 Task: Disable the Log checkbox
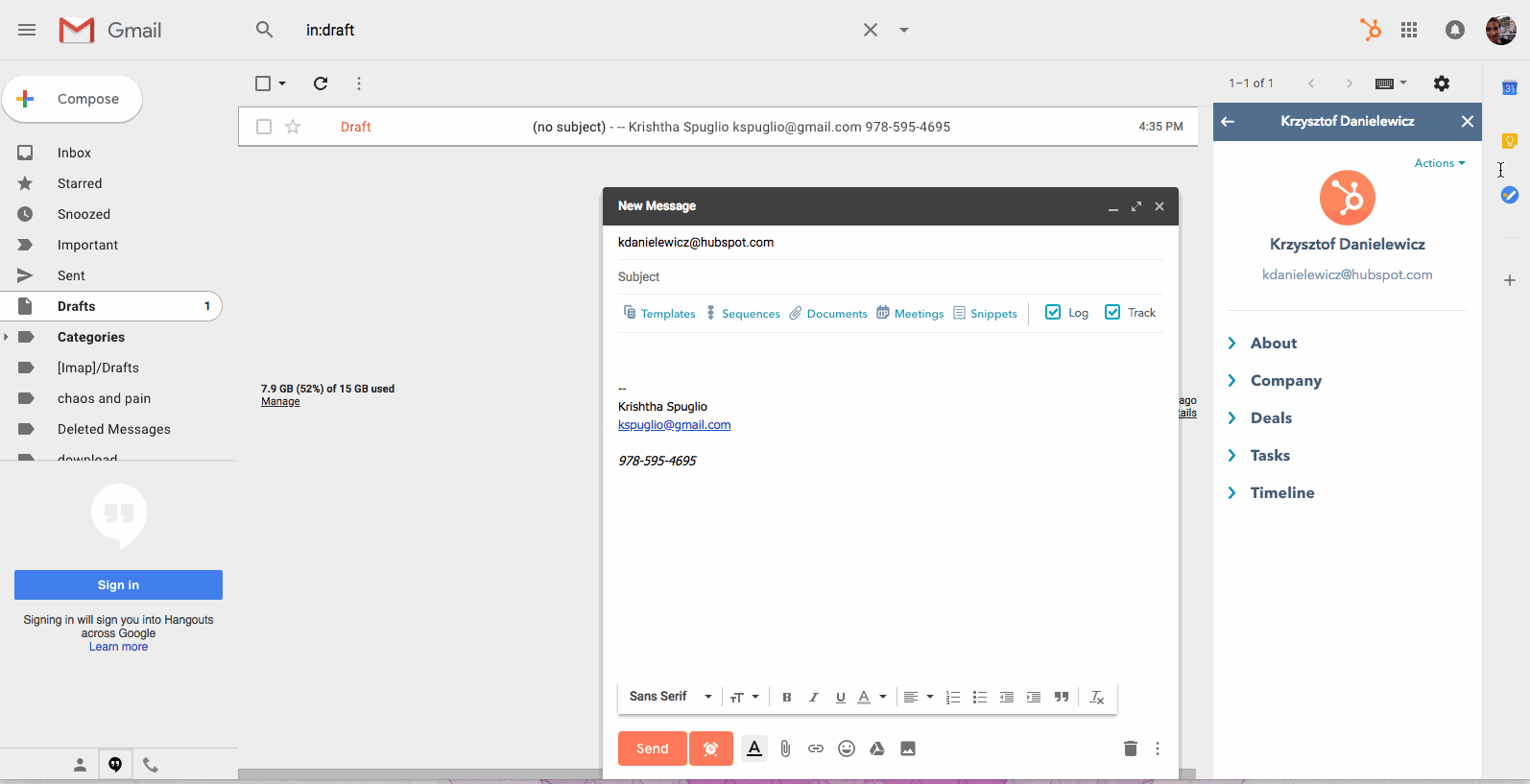[x=1053, y=313]
